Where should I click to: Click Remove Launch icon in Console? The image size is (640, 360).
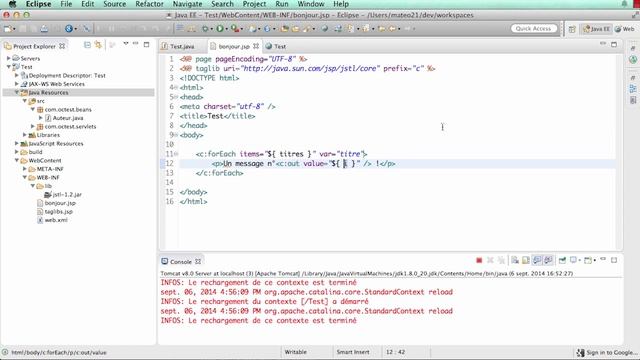tap(490, 260)
